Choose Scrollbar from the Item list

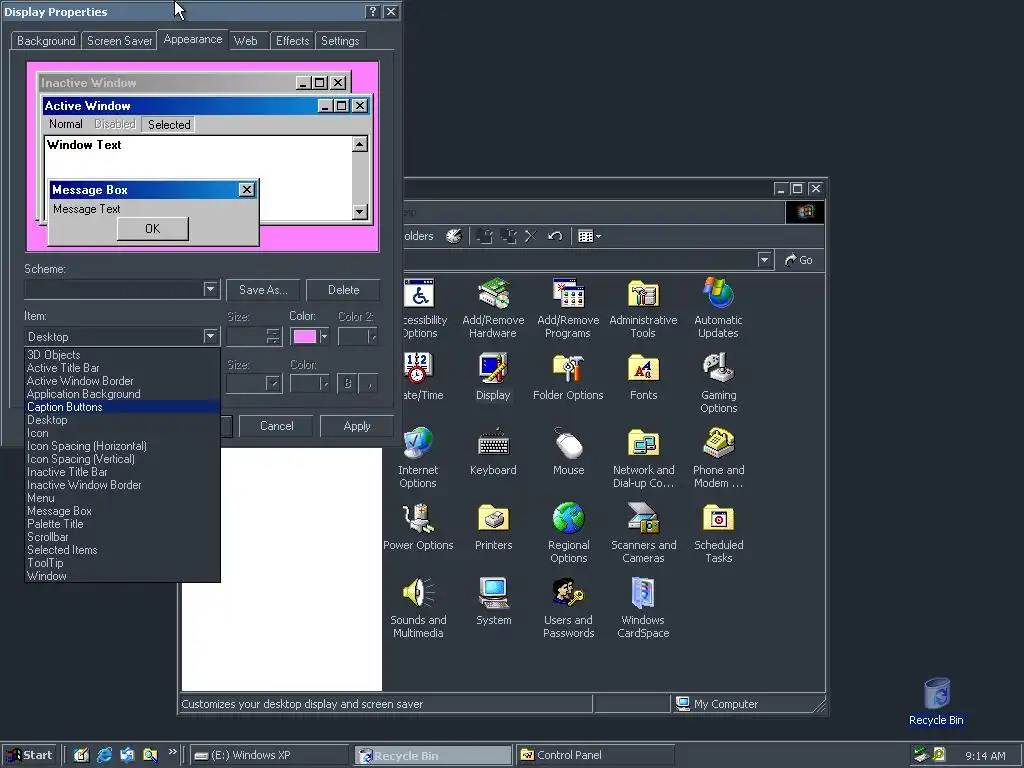[122, 537]
